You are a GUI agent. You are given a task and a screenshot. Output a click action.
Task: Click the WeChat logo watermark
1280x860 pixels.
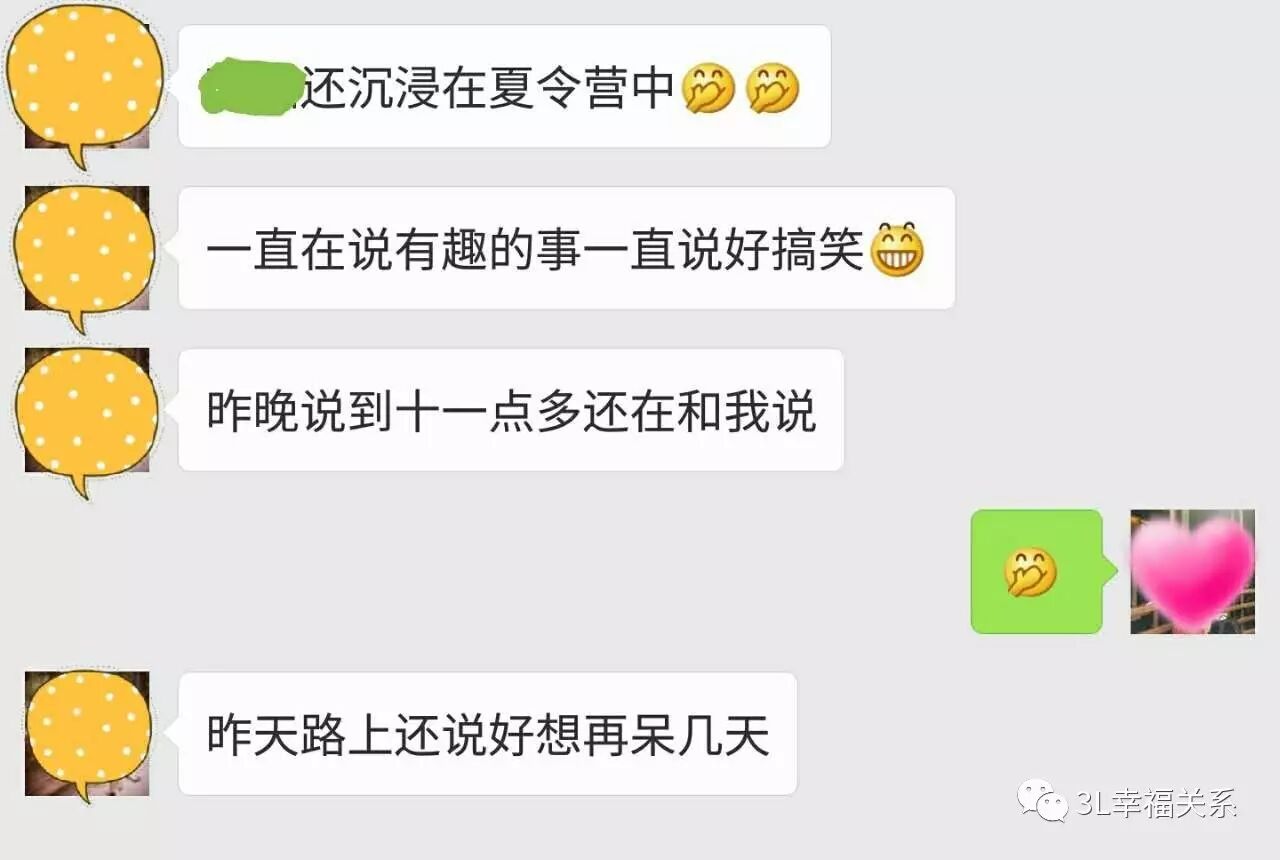tap(1042, 800)
